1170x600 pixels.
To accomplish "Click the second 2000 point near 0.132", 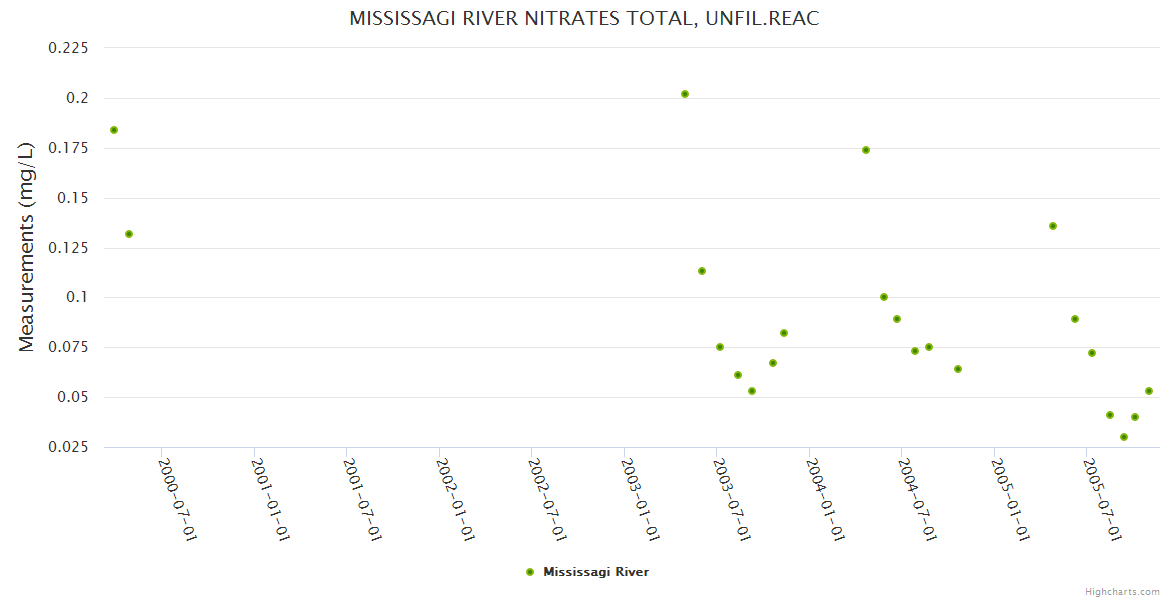I will tap(129, 234).
